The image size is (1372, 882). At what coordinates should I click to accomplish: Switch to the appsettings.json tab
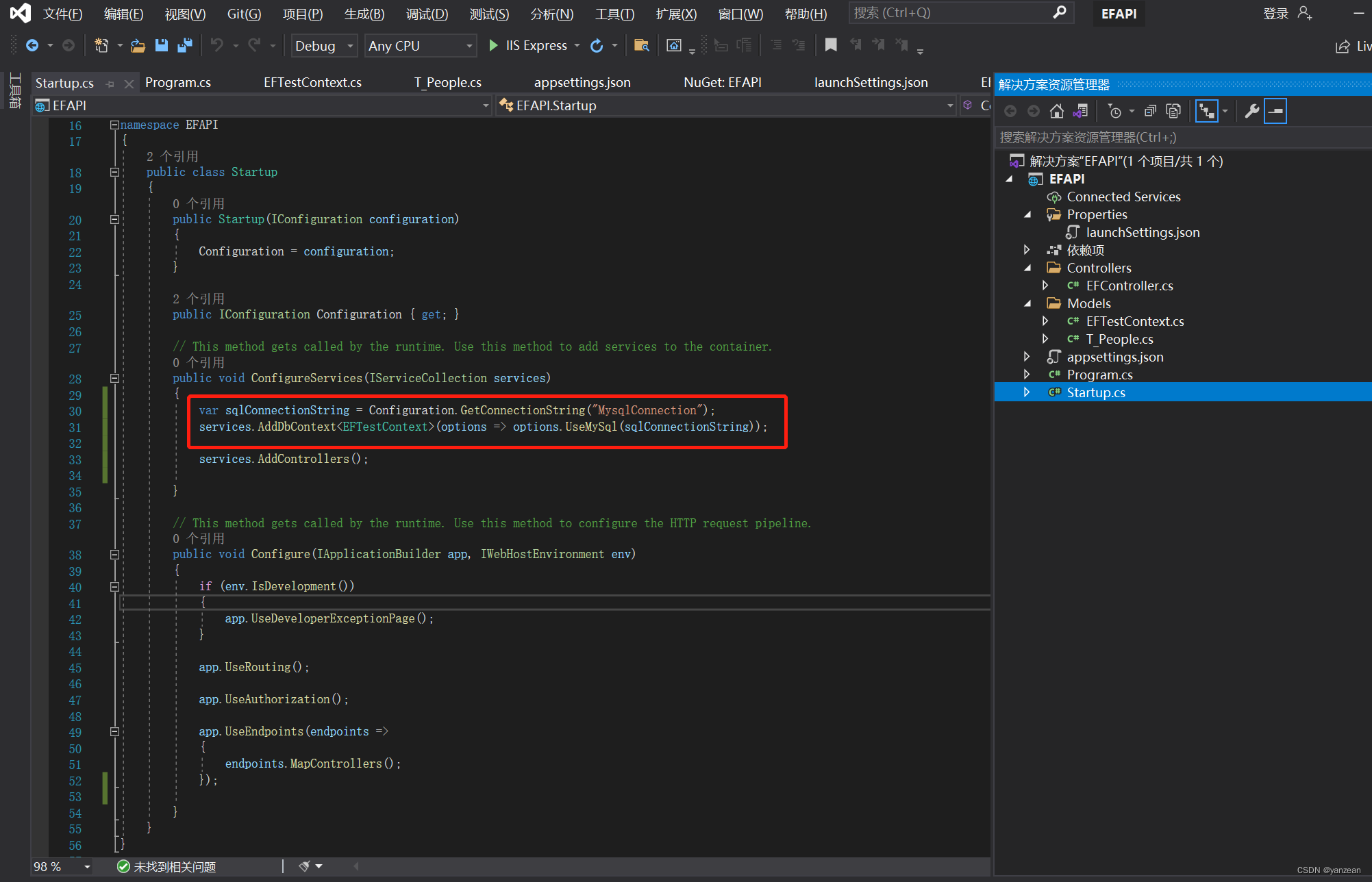[582, 83]
